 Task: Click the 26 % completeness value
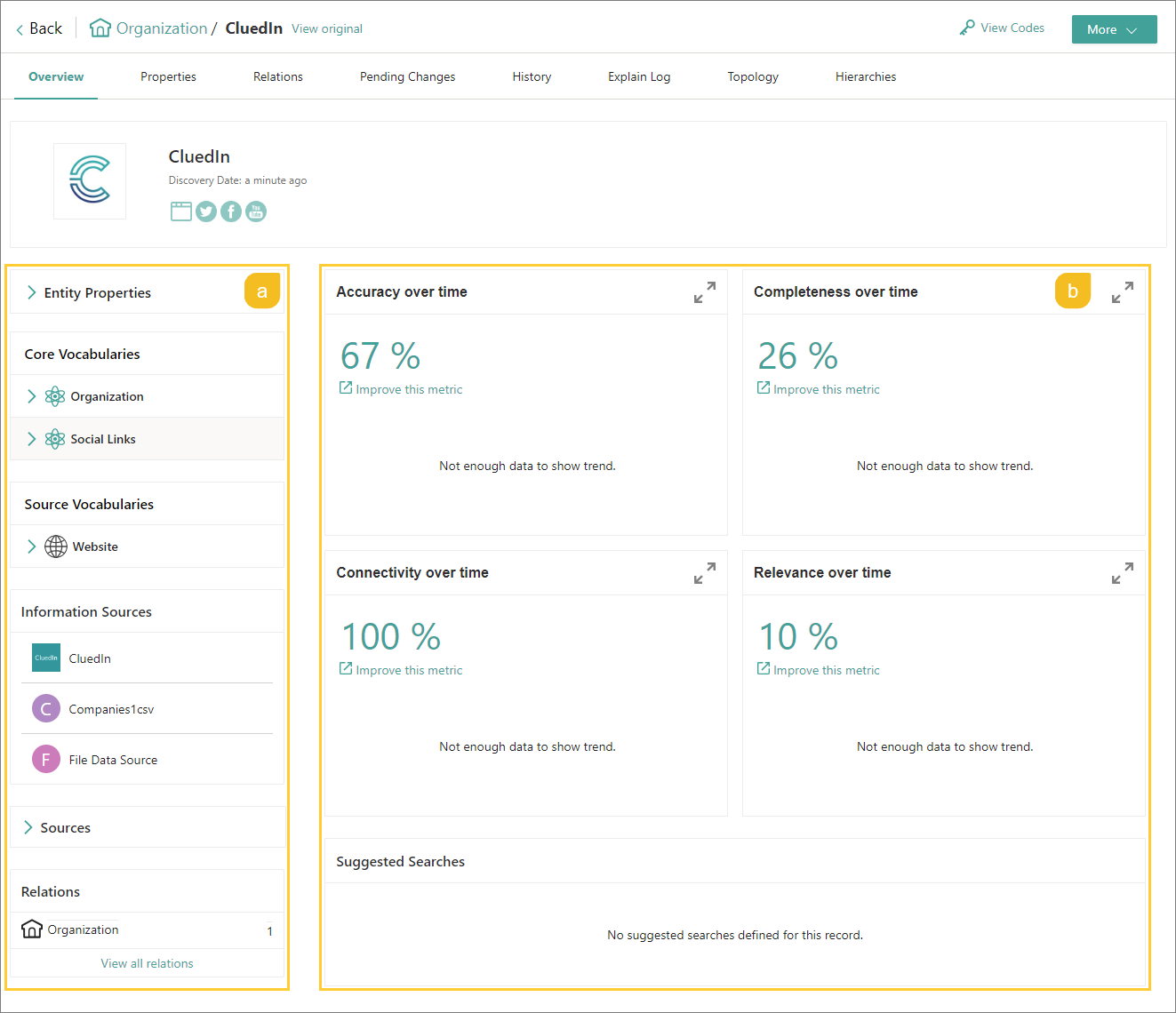(798, 356)
